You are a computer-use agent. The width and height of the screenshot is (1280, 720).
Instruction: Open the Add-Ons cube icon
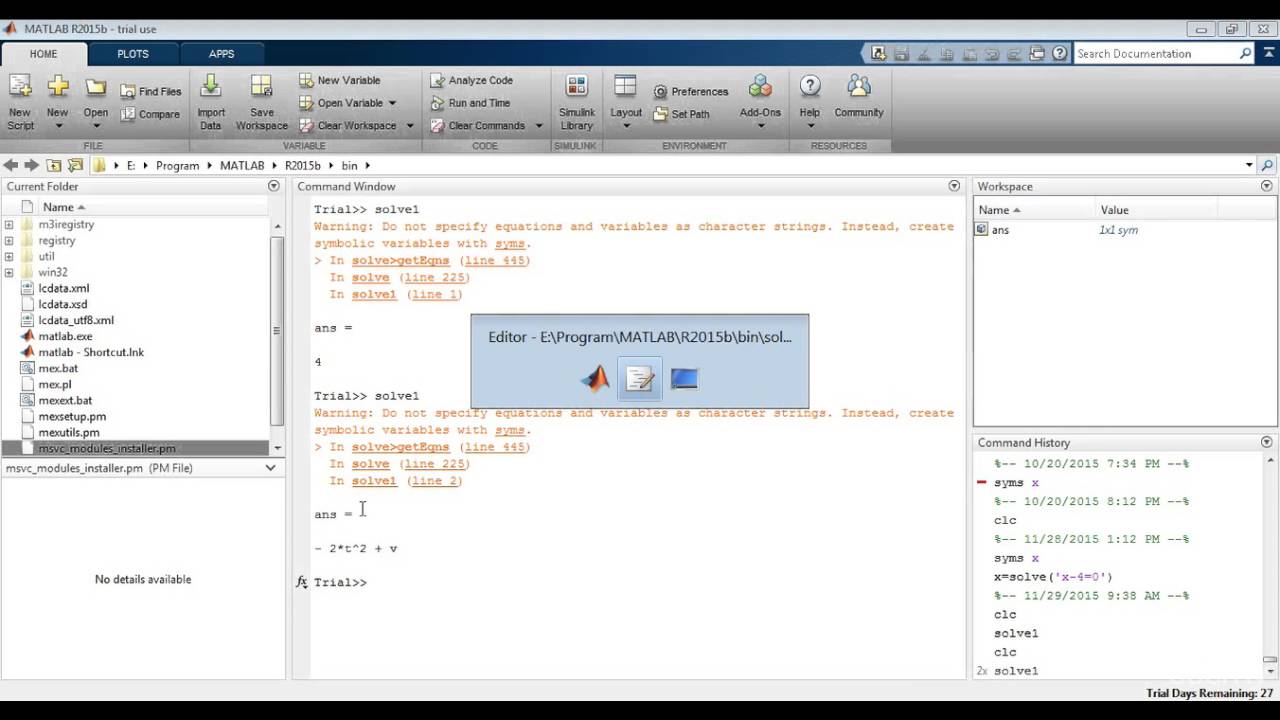tap(760, 88)
